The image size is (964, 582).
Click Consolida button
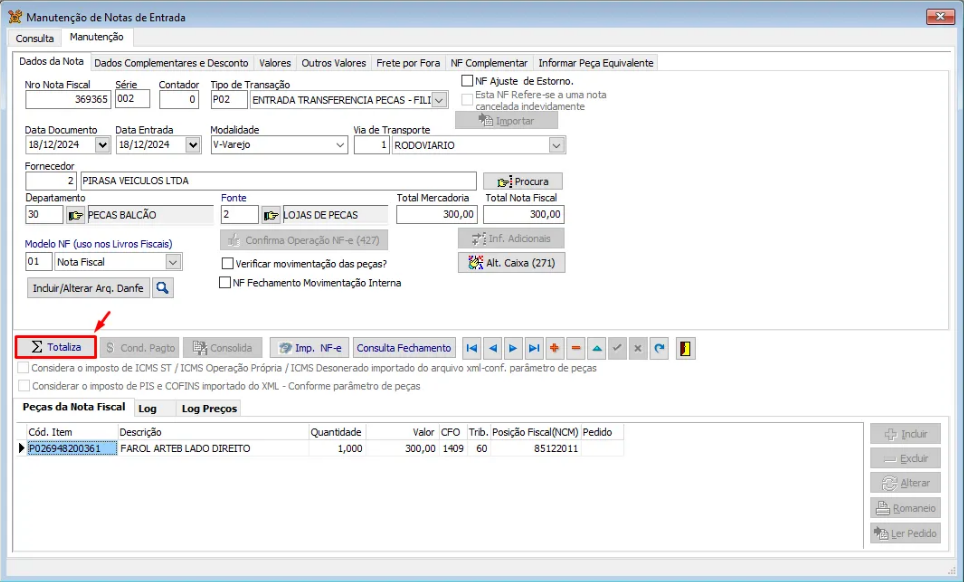(223, 348)
